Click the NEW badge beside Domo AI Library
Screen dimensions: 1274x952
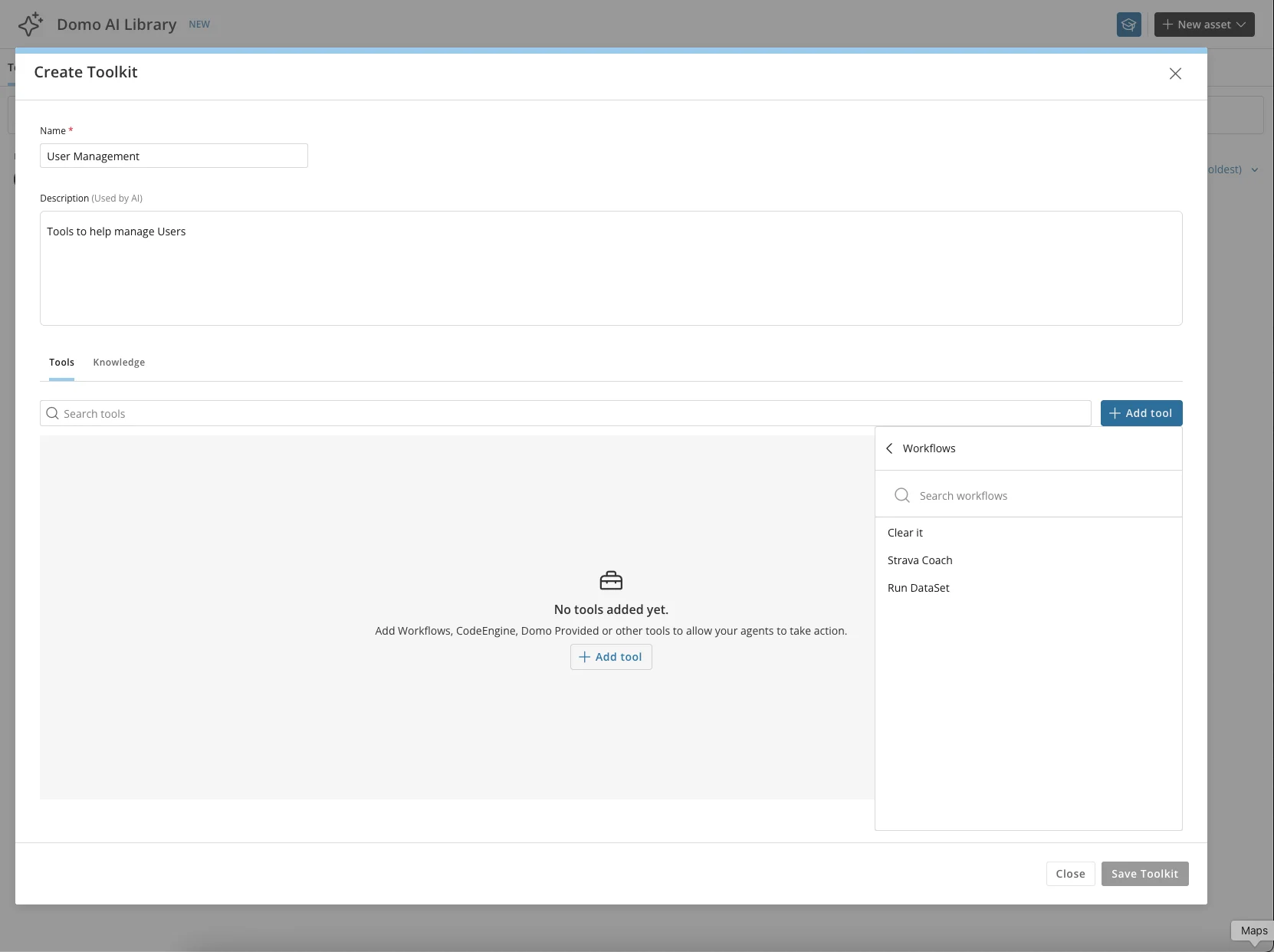(x=199, y=25)
